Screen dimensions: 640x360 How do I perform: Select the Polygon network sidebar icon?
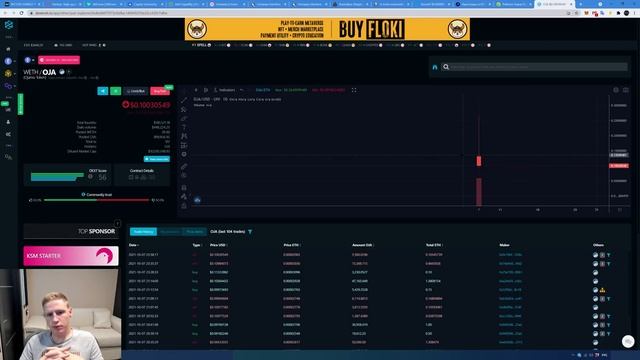pos(8,86)
